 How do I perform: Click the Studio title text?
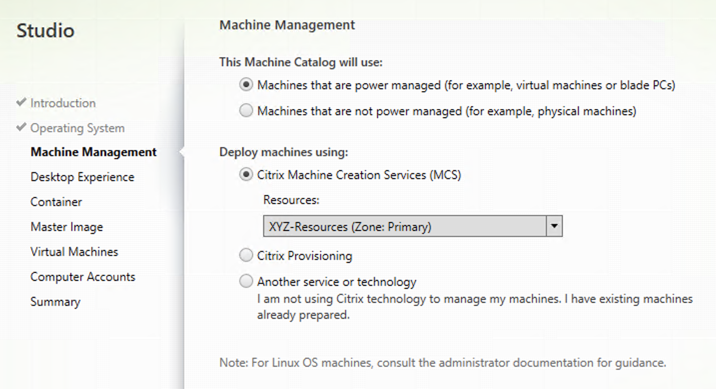coord(45,31)
